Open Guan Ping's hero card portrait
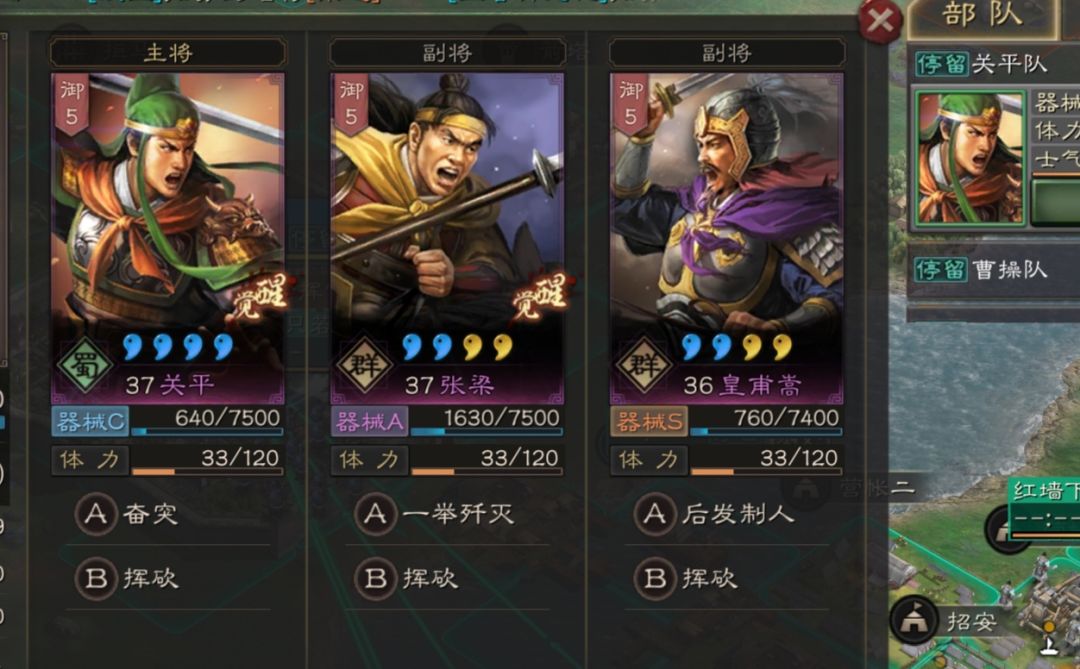1080x669 pixels. pyautogui.click(x=167, y=238)
